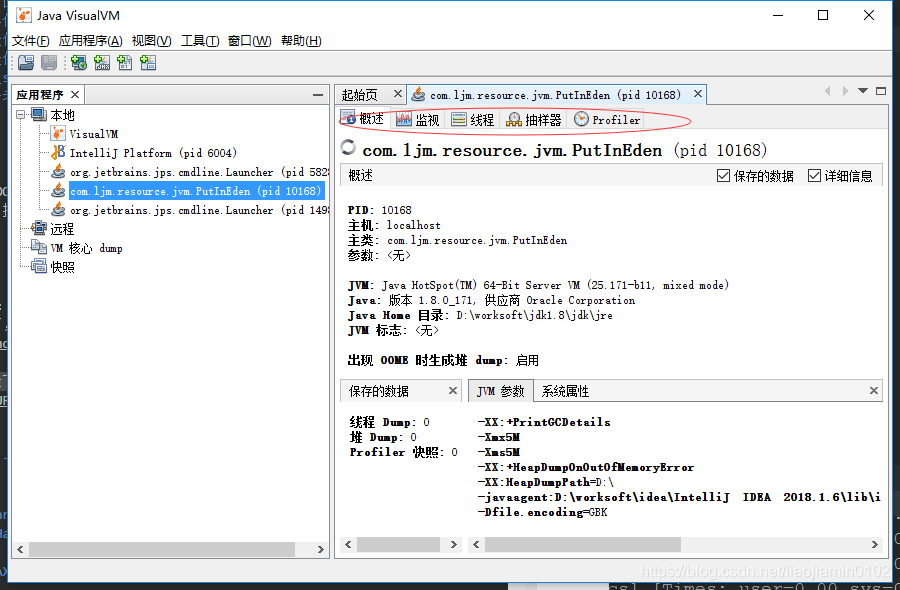Click the VisualVM node icon
900x590 pixels.
58,134
